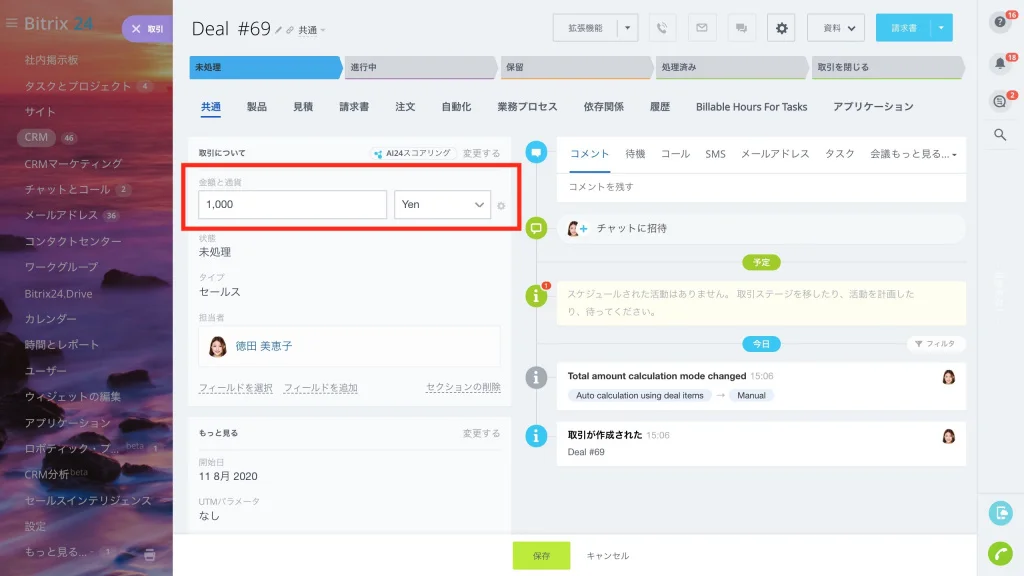Screen dimensions: 1024x576
Task: Click the phone call icon in header
Action: coord(662,28)
